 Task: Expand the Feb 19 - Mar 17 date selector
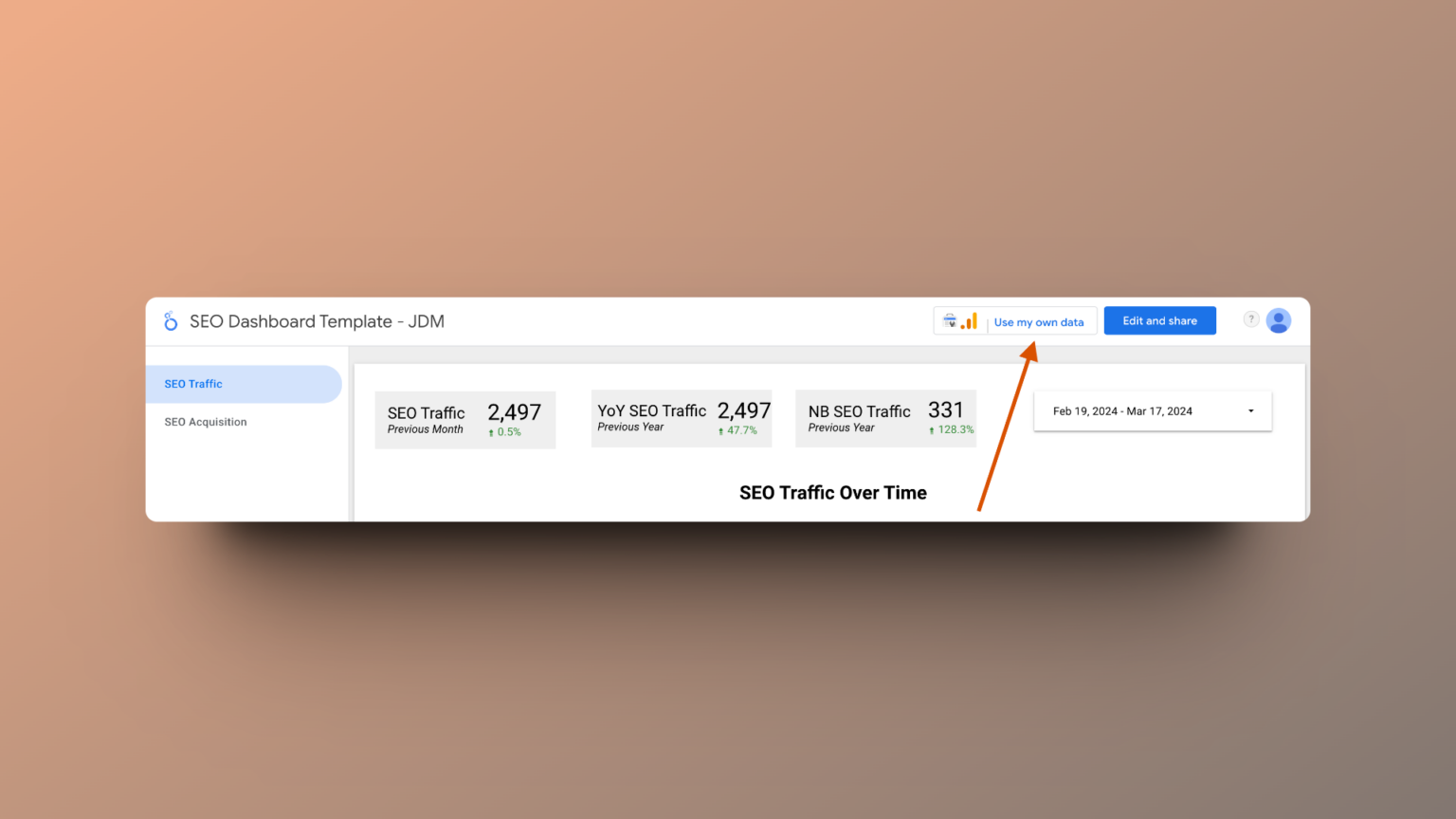pyautogui.click(x=1152, y=410)
